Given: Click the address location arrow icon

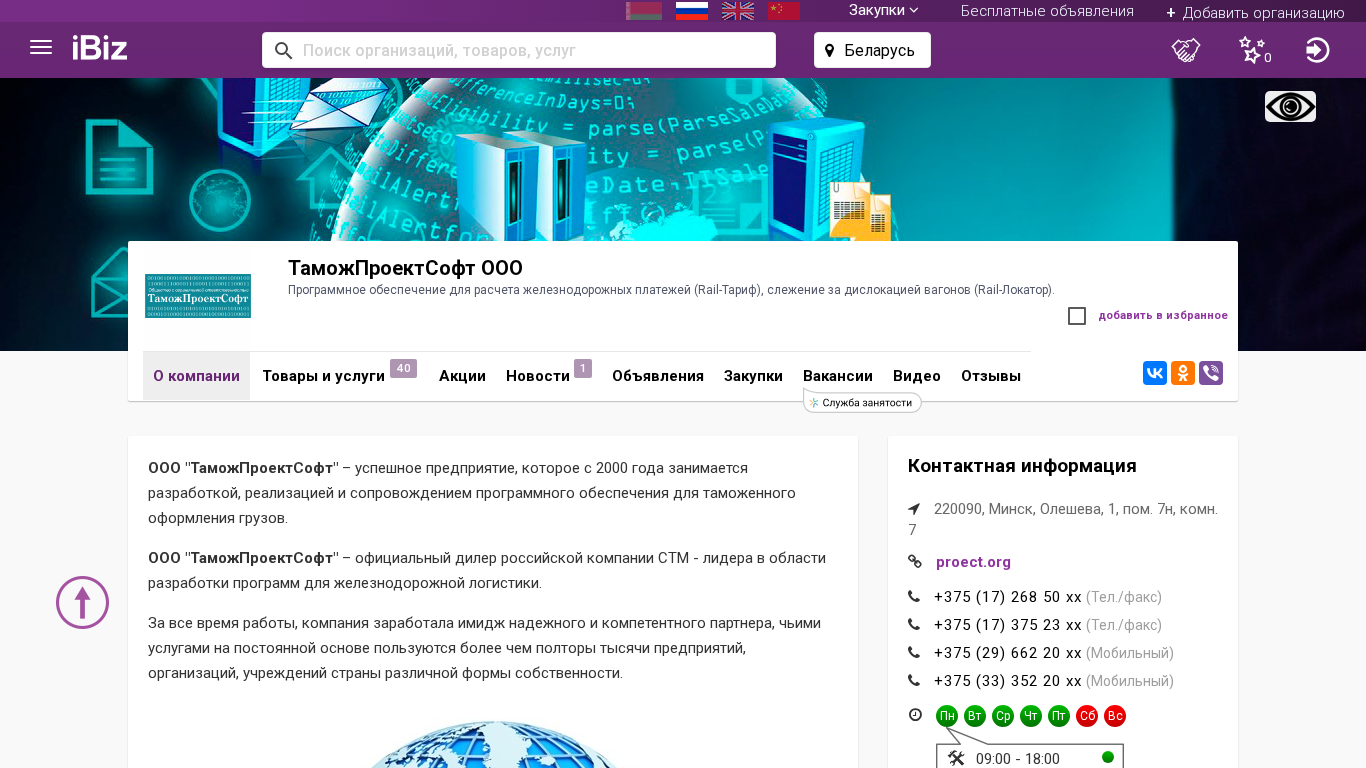Looking at the screenshot, I should click(x=914, y=509).
